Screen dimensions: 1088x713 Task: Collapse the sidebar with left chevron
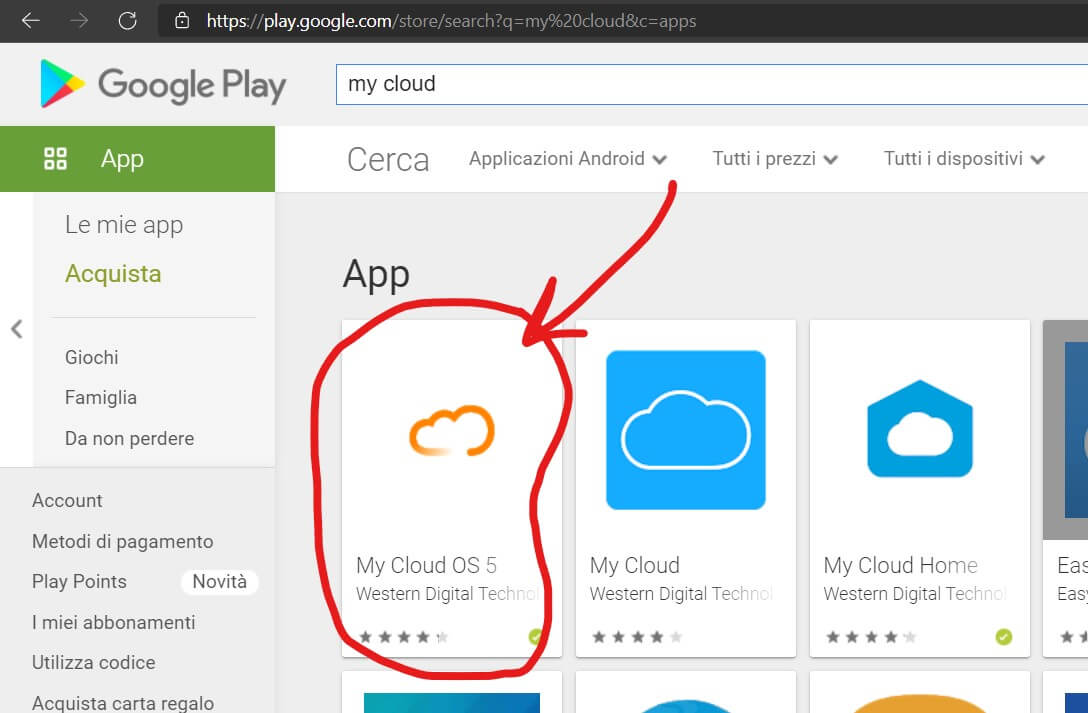tap(16, 329)
